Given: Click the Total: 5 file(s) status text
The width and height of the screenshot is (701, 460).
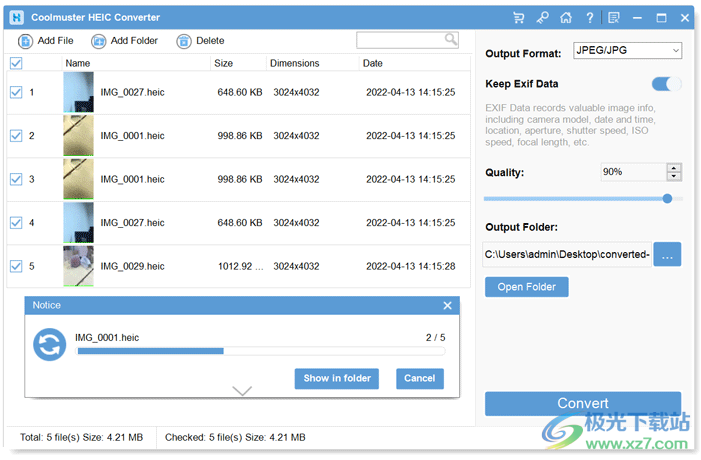Looking at the screenshot, I should pyautogui.click(x=81, y=437).
